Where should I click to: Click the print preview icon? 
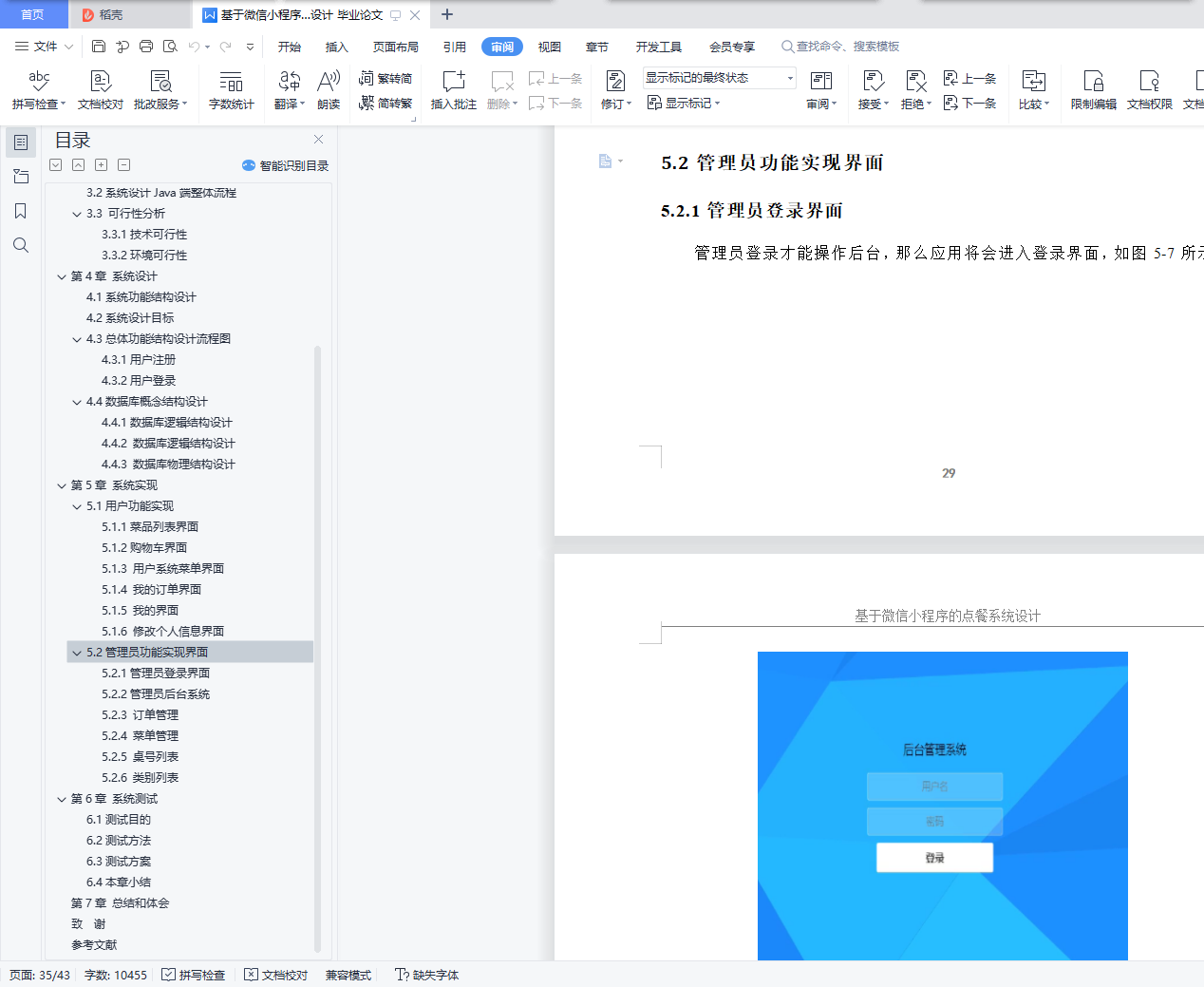point(170,46)
